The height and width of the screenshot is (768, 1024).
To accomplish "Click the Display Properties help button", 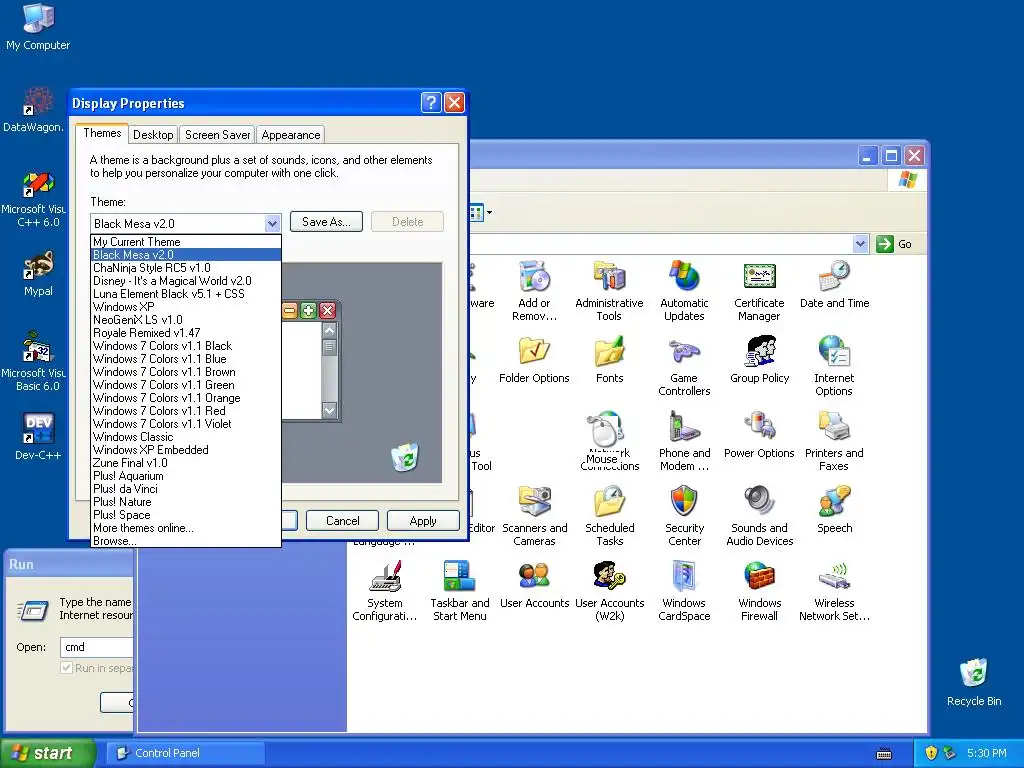I will [431, 103].
